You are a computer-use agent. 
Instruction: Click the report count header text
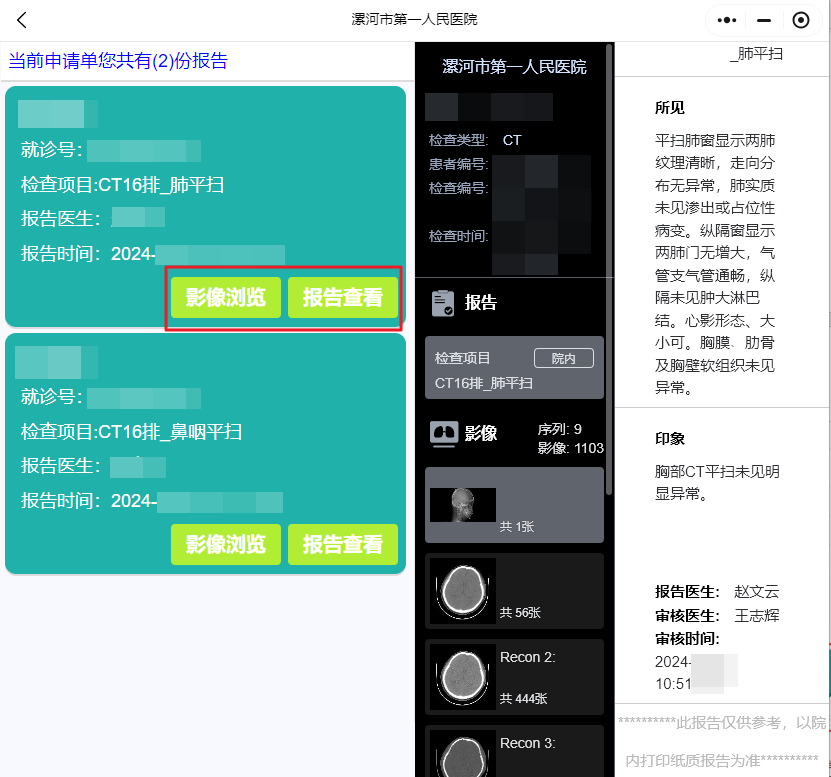coord(118,61)
